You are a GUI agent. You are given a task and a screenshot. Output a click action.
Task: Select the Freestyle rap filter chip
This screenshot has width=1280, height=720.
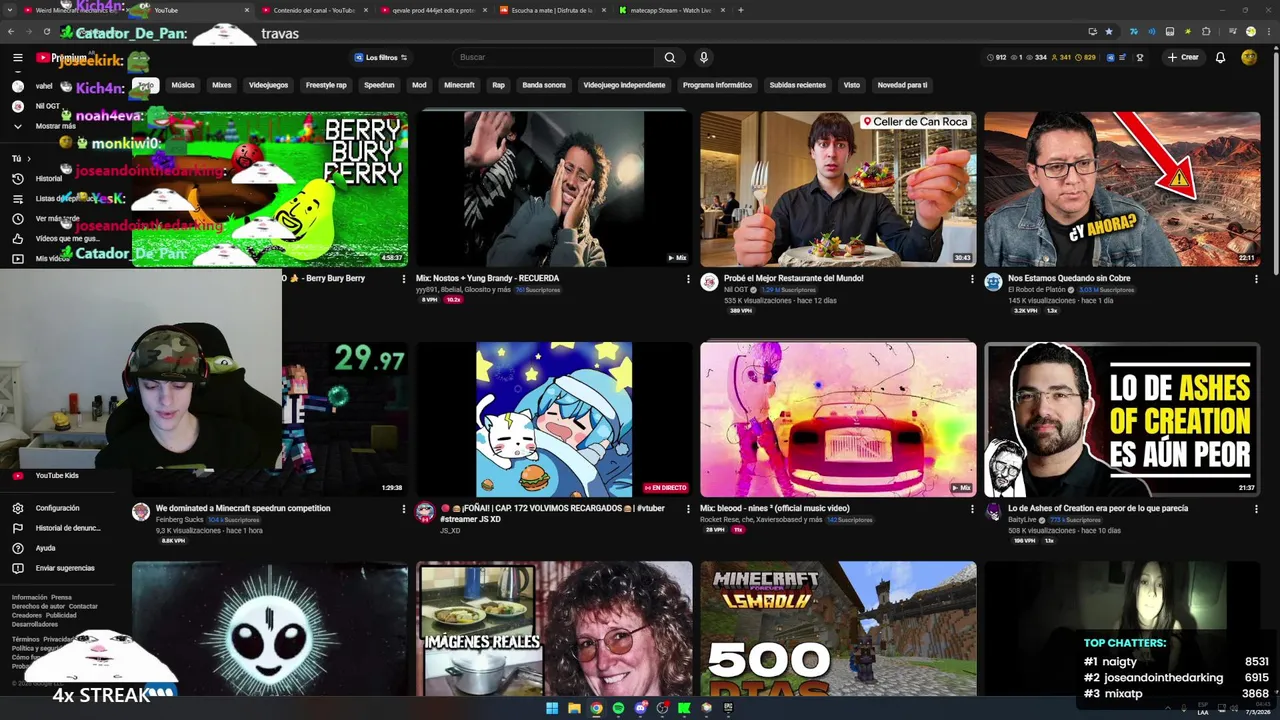pyautogui.click(x=326, y=85)
